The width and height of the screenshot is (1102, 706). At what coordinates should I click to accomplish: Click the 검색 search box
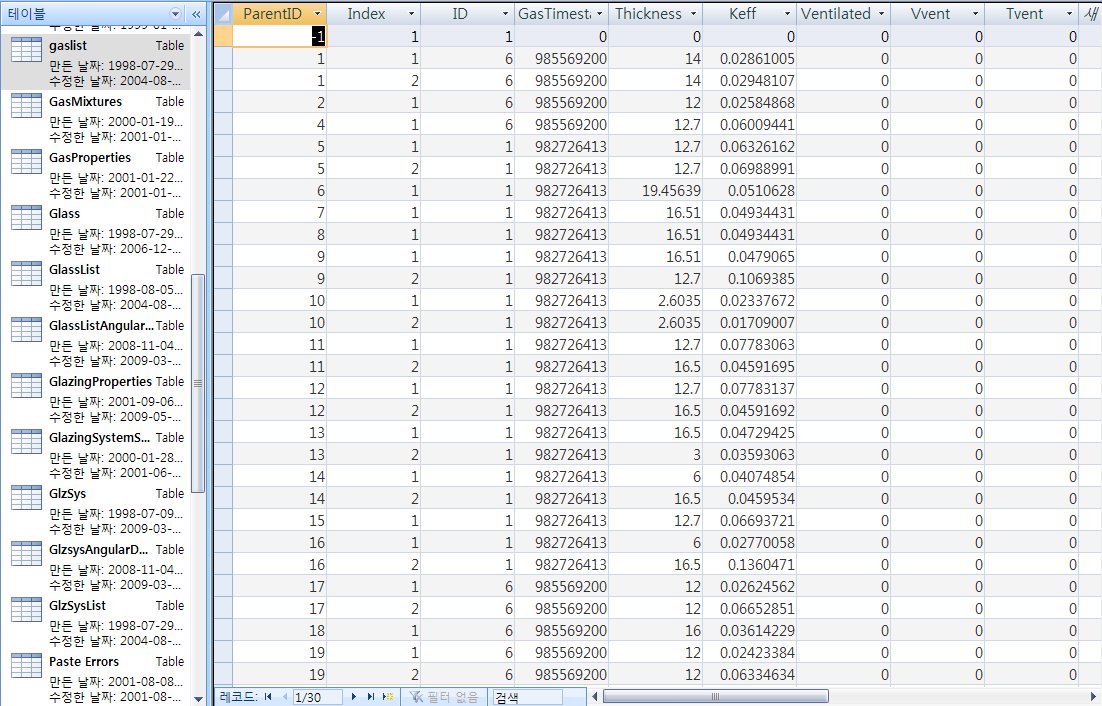pos(525,696)
